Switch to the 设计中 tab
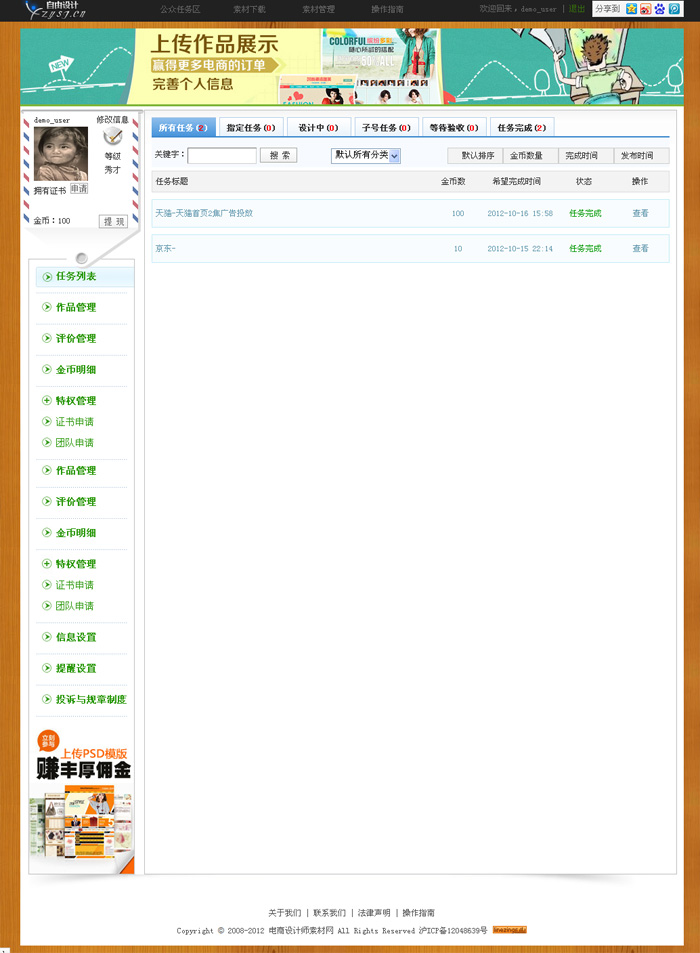The width and height of the screenshot is (700, 953). [318, 128]
